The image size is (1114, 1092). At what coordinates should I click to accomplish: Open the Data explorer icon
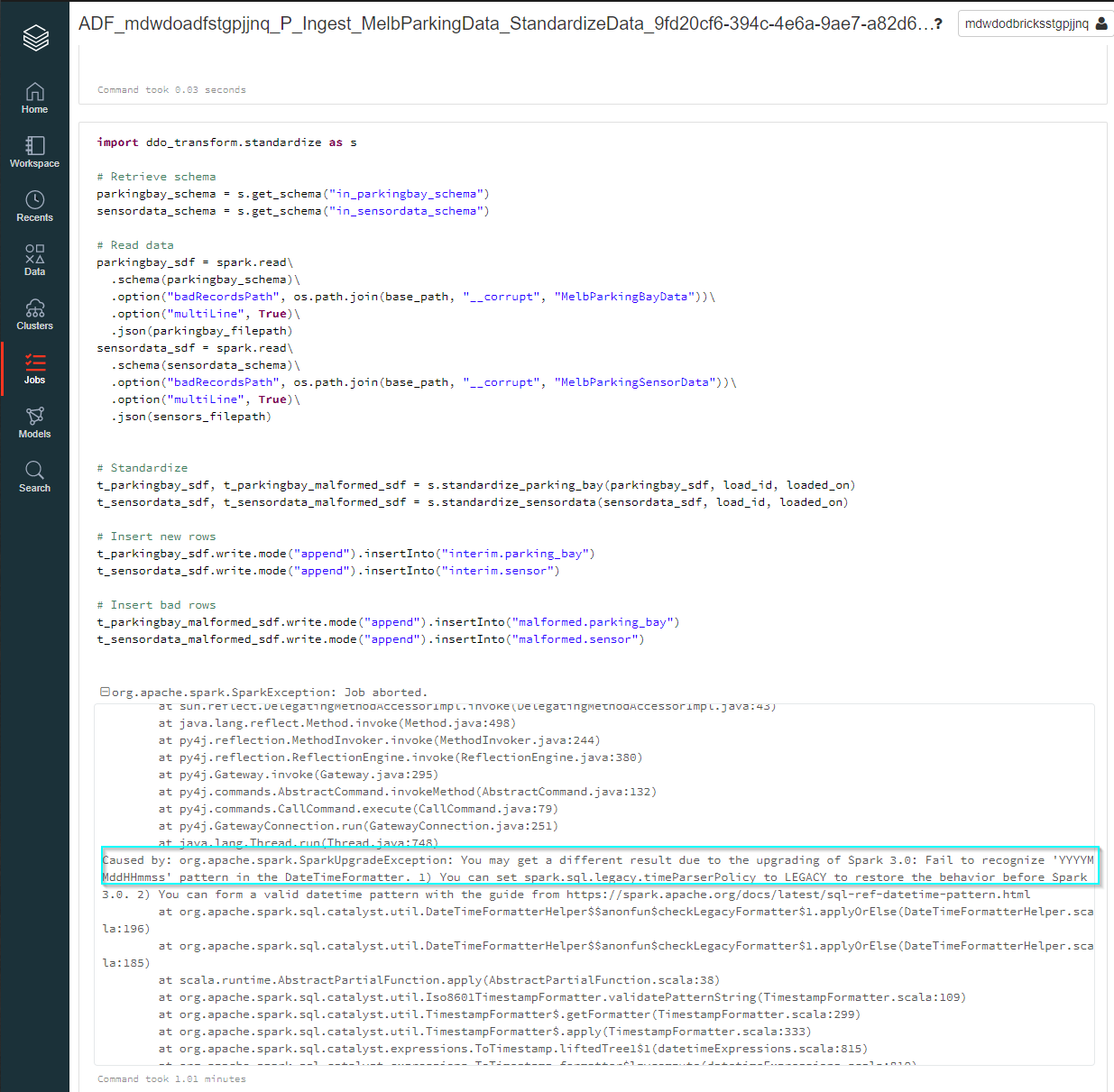pos(34,260)
